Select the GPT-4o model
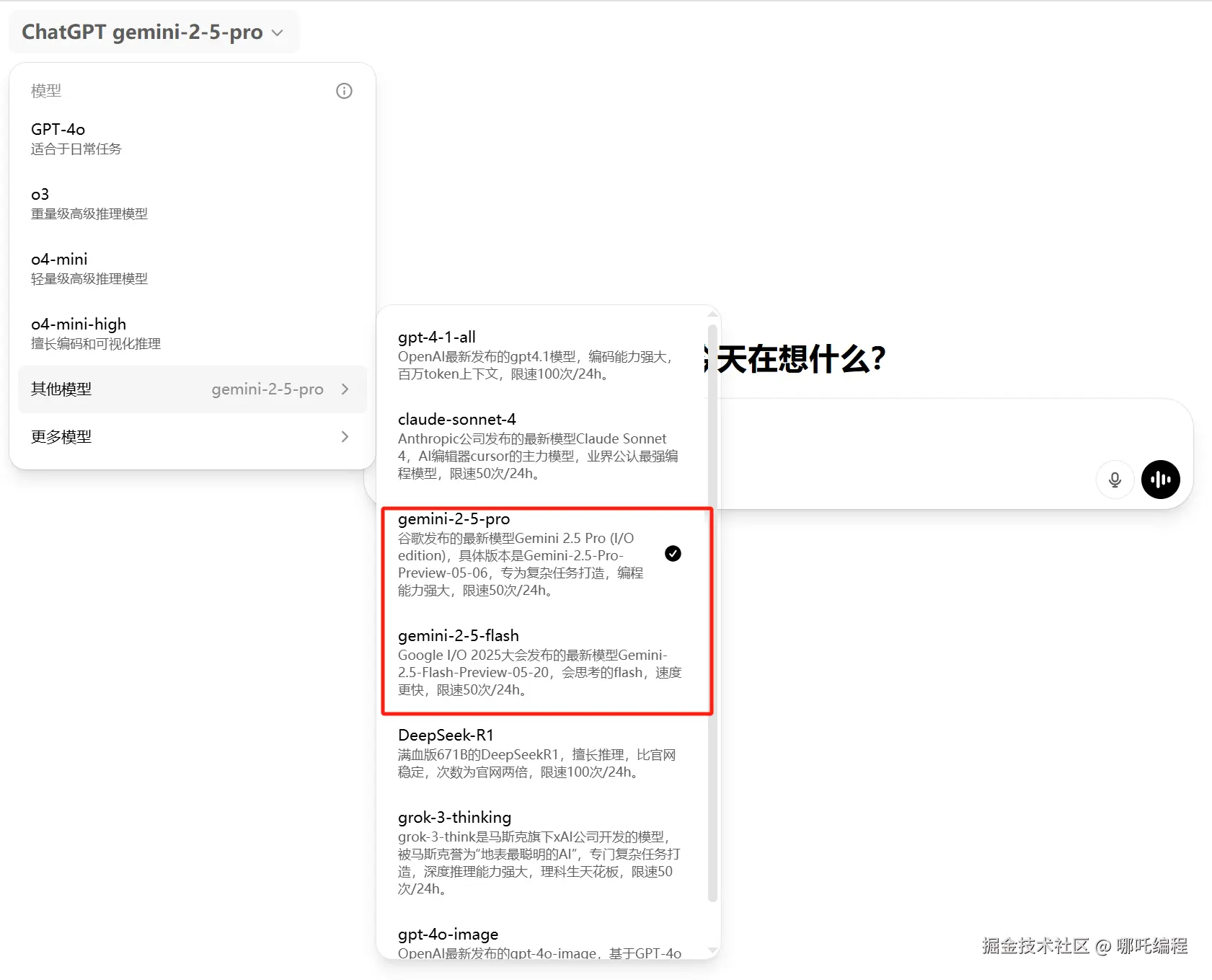1212x980 pixels. (192, 138)
